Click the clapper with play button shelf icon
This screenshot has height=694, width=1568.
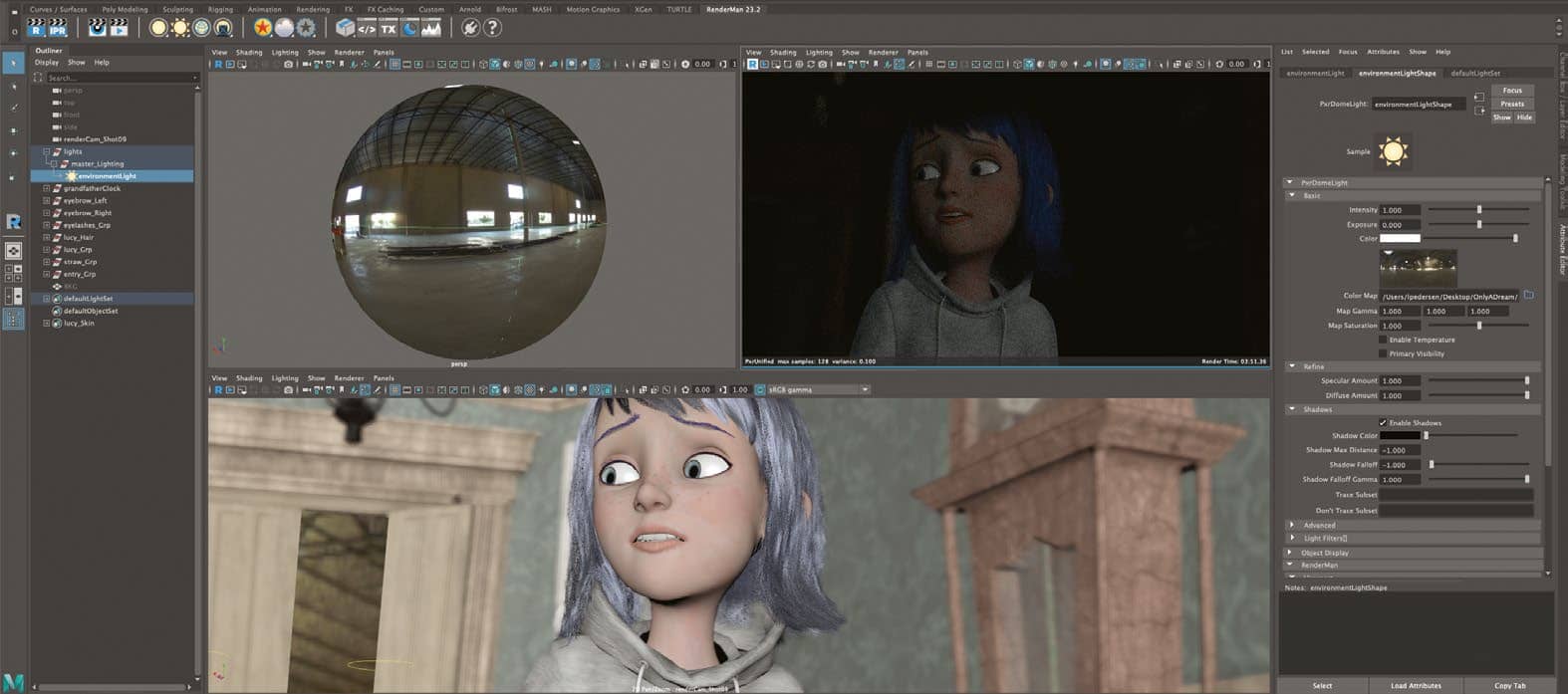pyautogui.click(x=119, y=28)
